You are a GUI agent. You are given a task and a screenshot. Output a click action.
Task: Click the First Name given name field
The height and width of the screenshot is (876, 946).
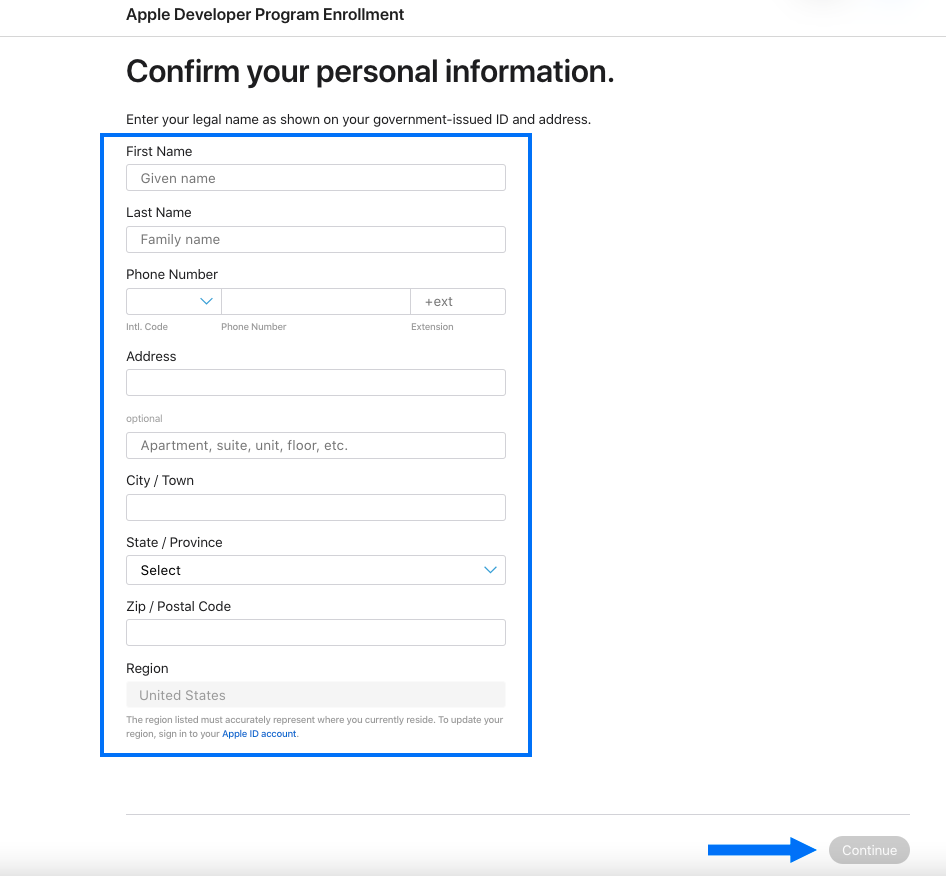point(315,178)
